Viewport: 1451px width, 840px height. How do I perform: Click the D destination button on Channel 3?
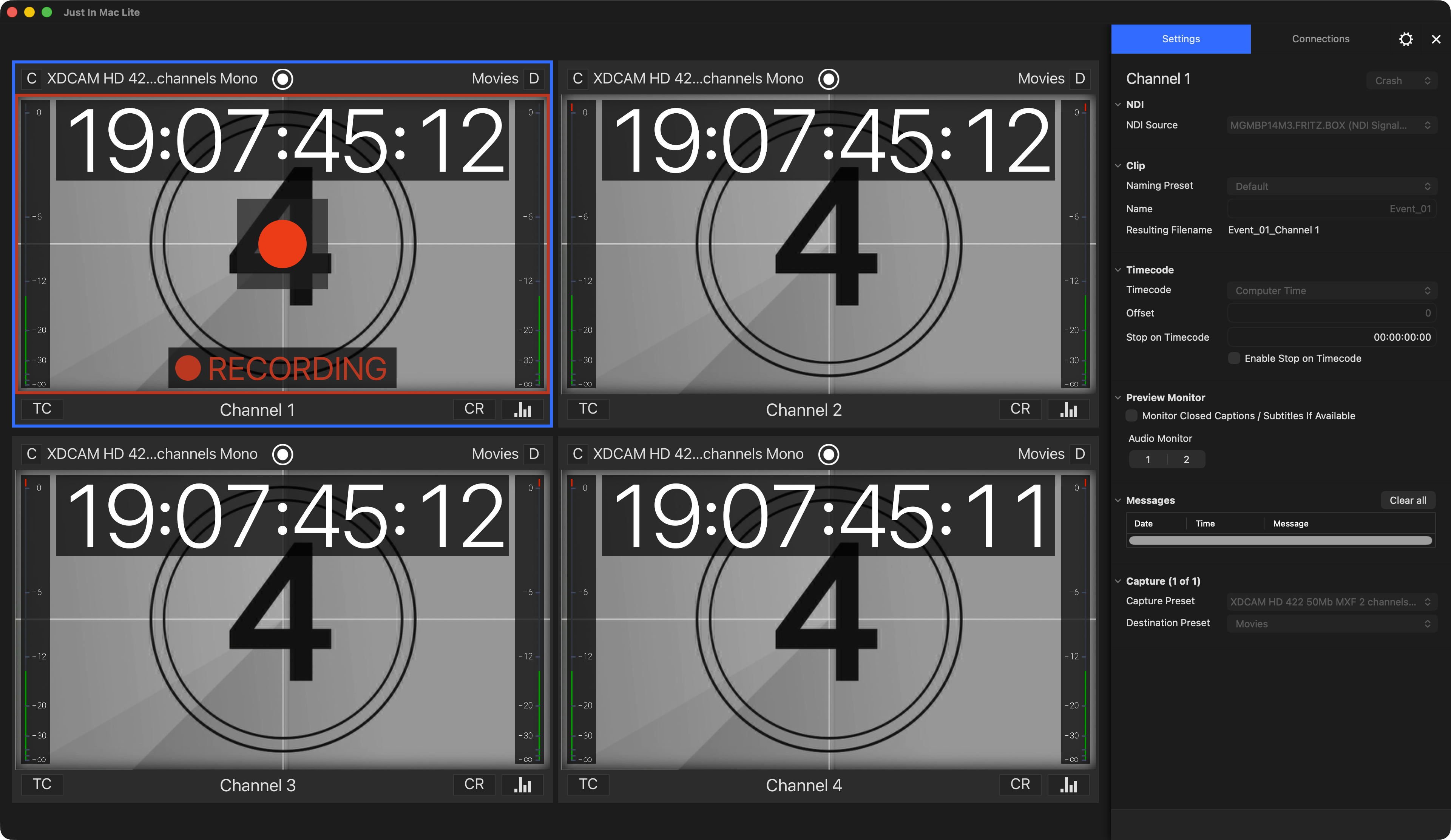534,454
